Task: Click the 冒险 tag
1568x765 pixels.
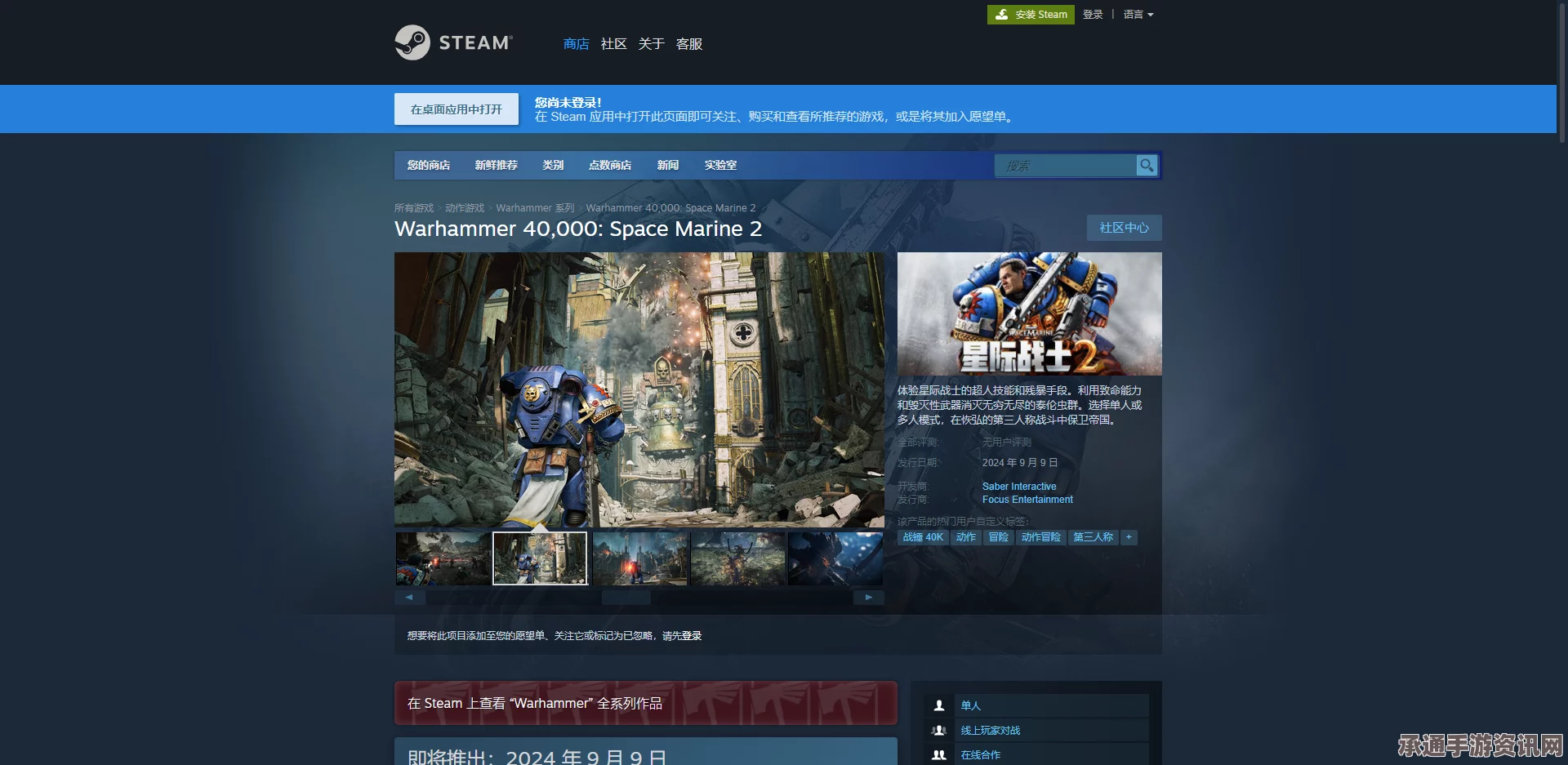Action: [x=999, y=537]
